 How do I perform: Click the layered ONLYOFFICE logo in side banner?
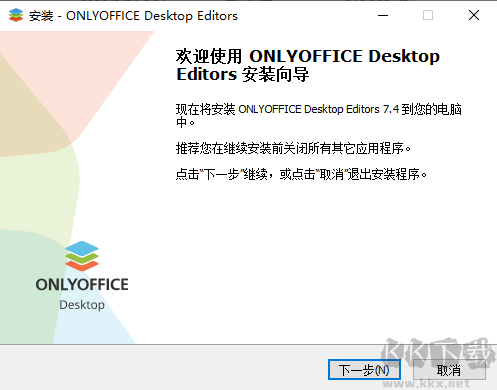82,256
